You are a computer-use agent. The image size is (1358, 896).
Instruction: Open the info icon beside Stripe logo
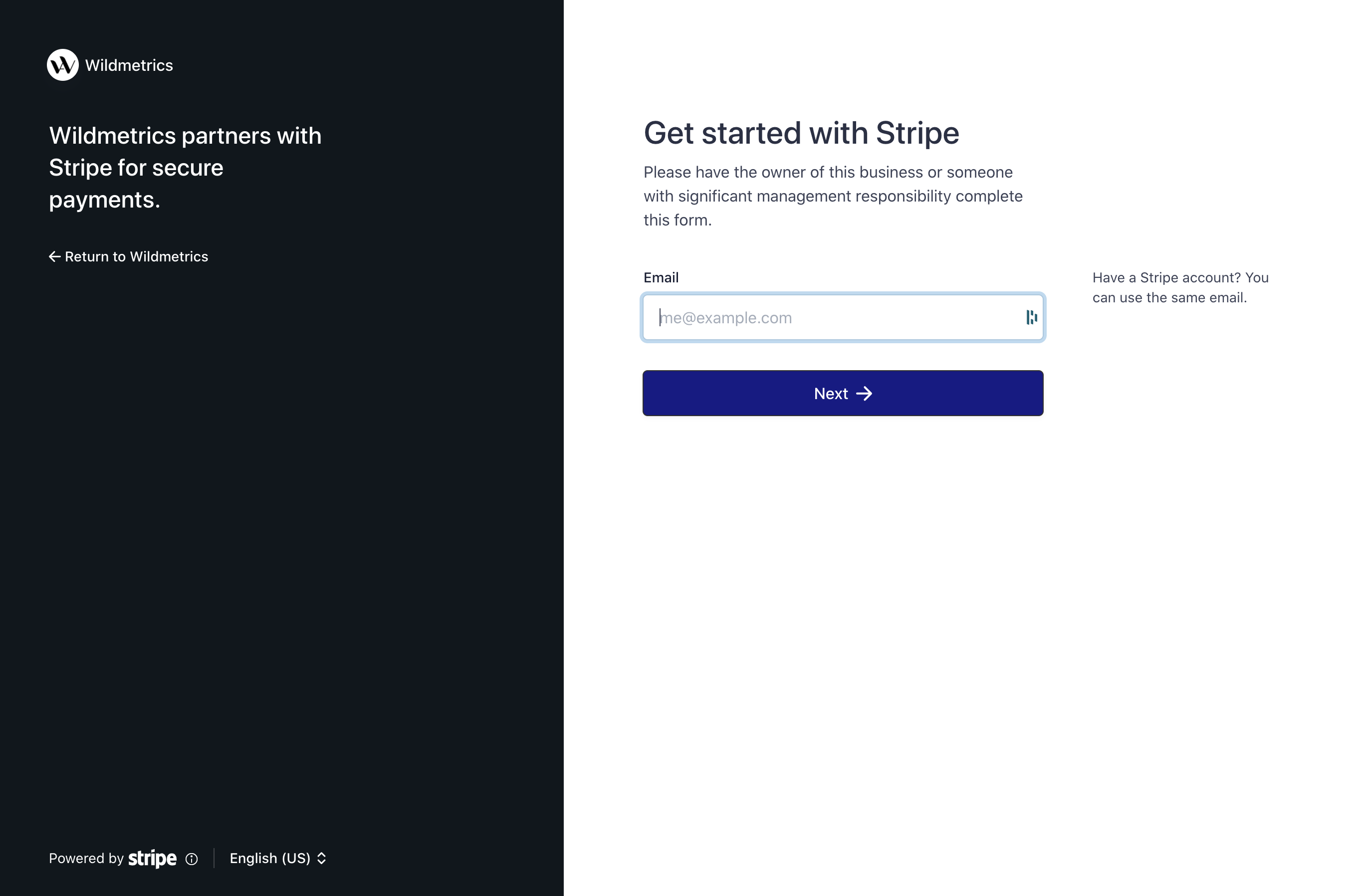pos(192,859)
